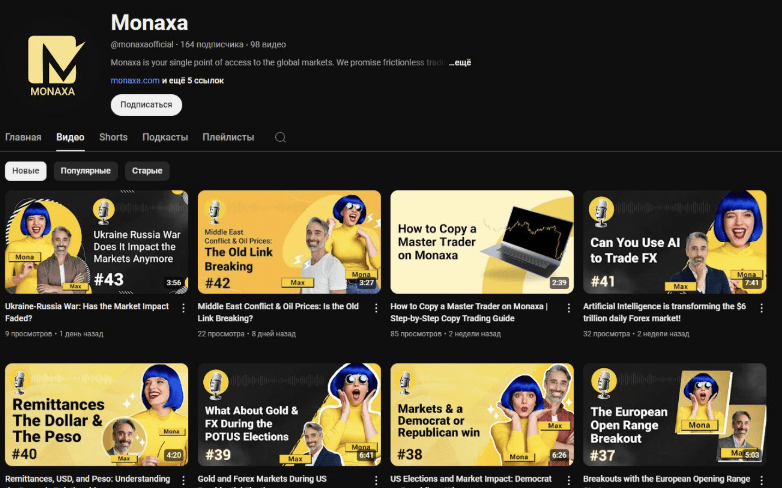Switch to the Shorts tab

[113, 137]
